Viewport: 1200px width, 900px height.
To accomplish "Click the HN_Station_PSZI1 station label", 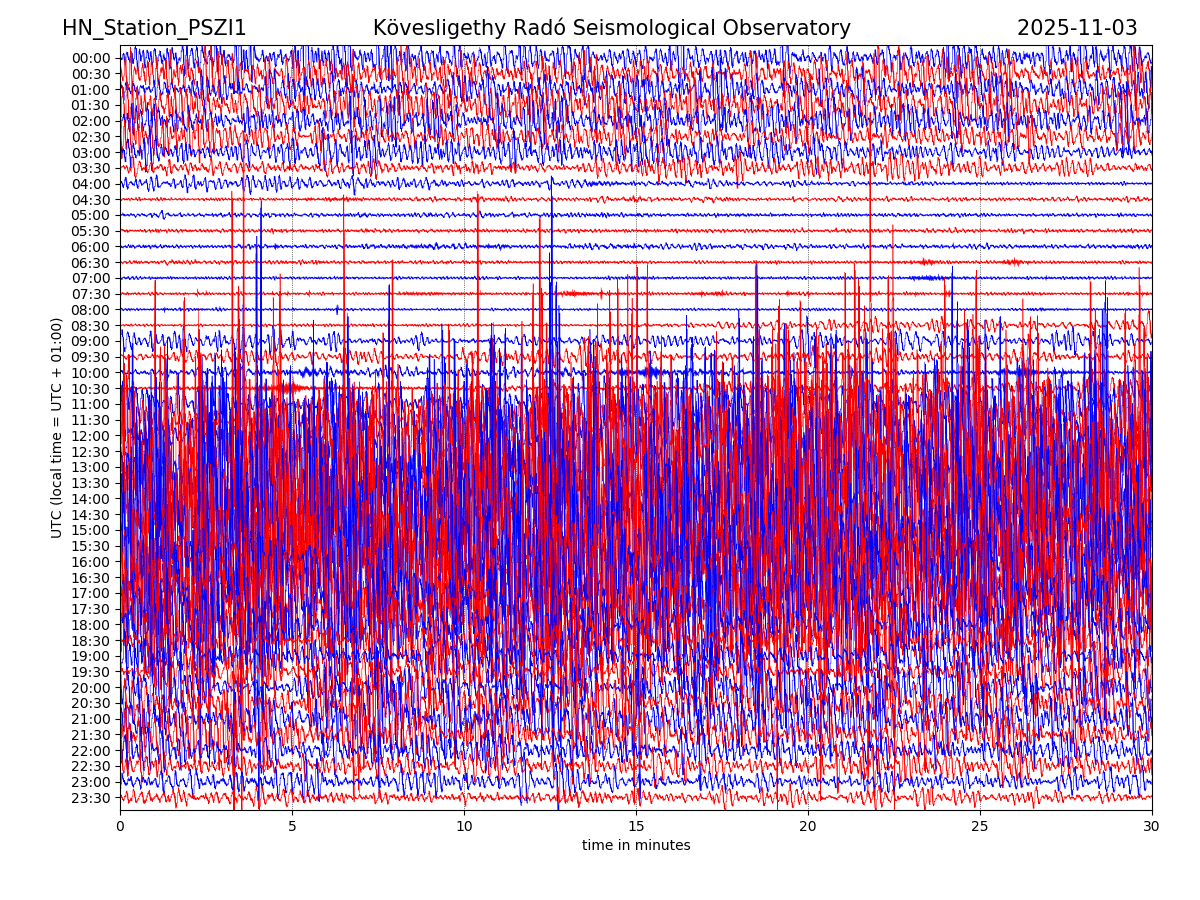I will 154,28.
